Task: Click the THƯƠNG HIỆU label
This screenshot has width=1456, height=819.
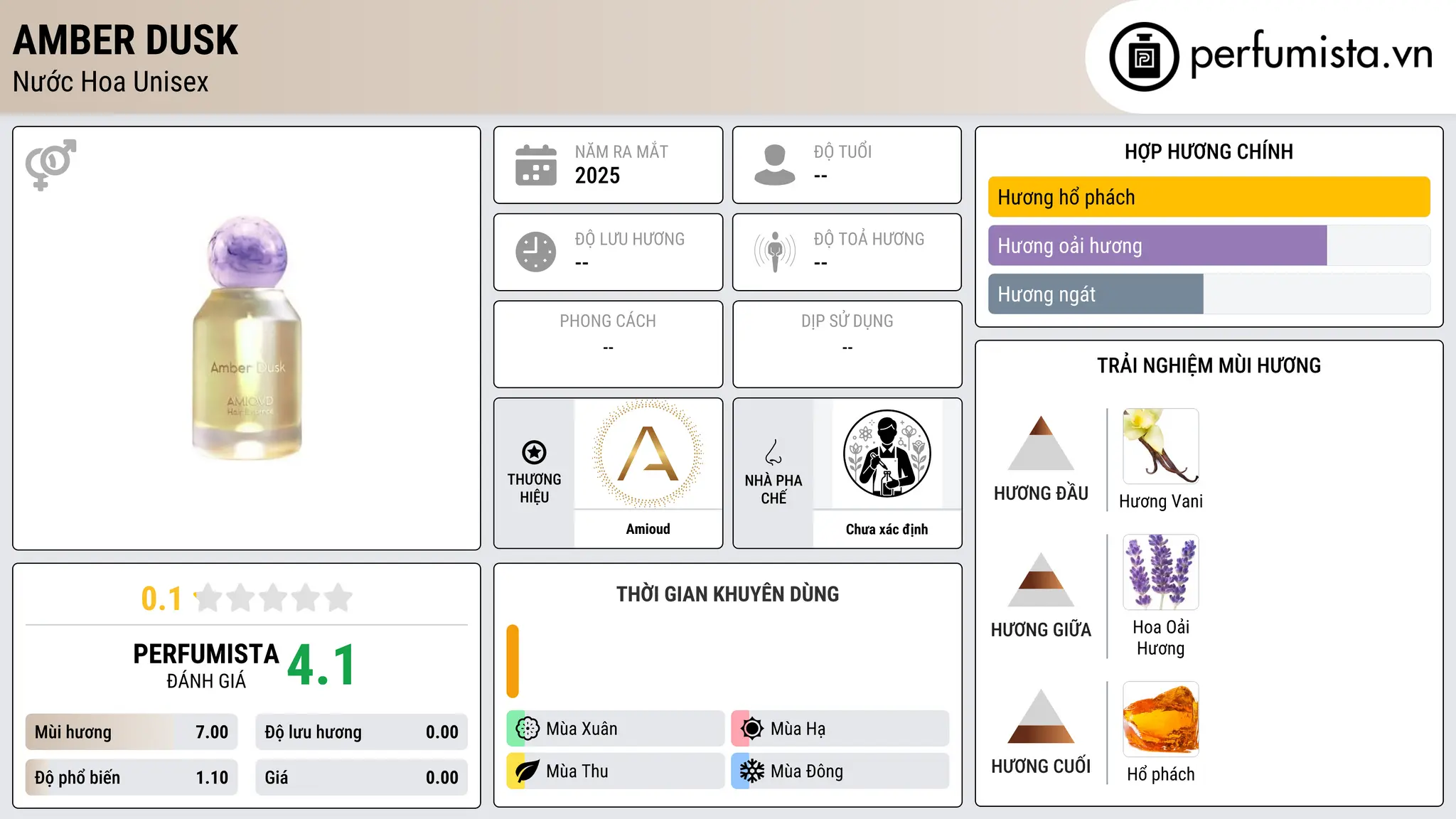Action: tap(534, 488)
